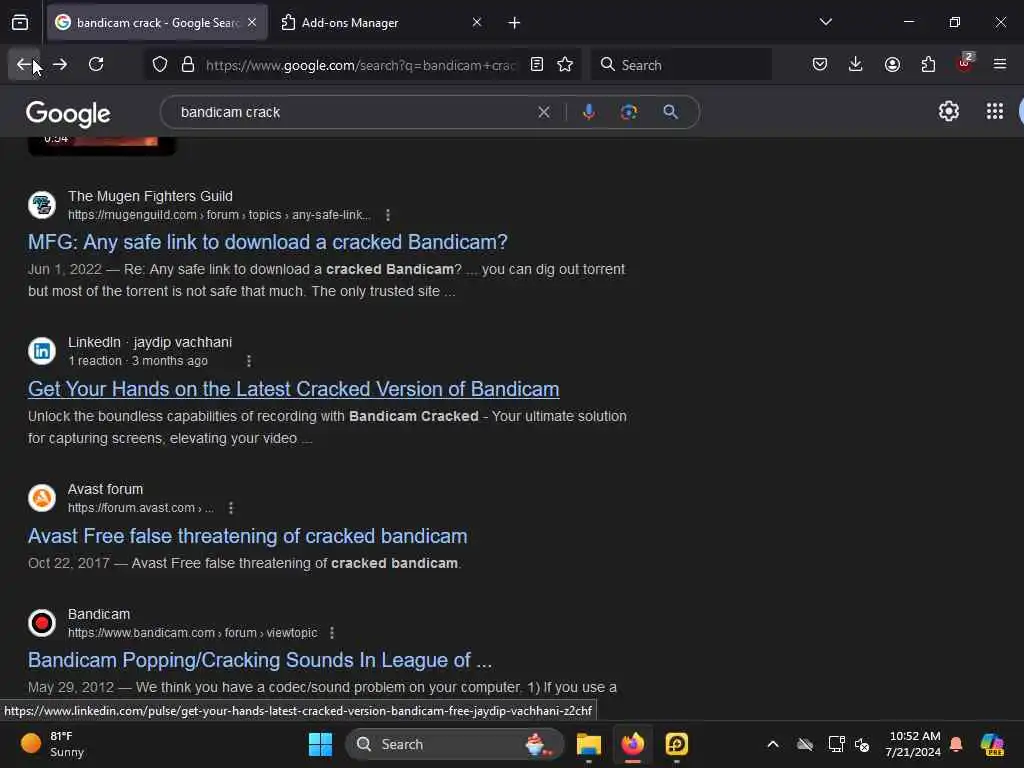Viewport: 1024px width, 768px height.
Task: Open MFG cracked Bandicam result
Action: click(x=267, y=242)
